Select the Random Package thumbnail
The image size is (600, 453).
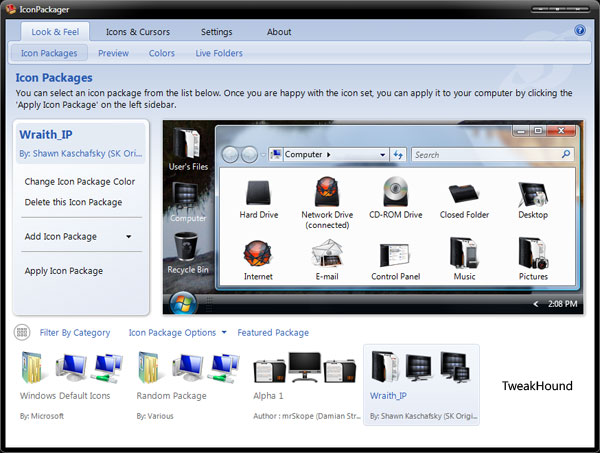click(x=188, y=384)
